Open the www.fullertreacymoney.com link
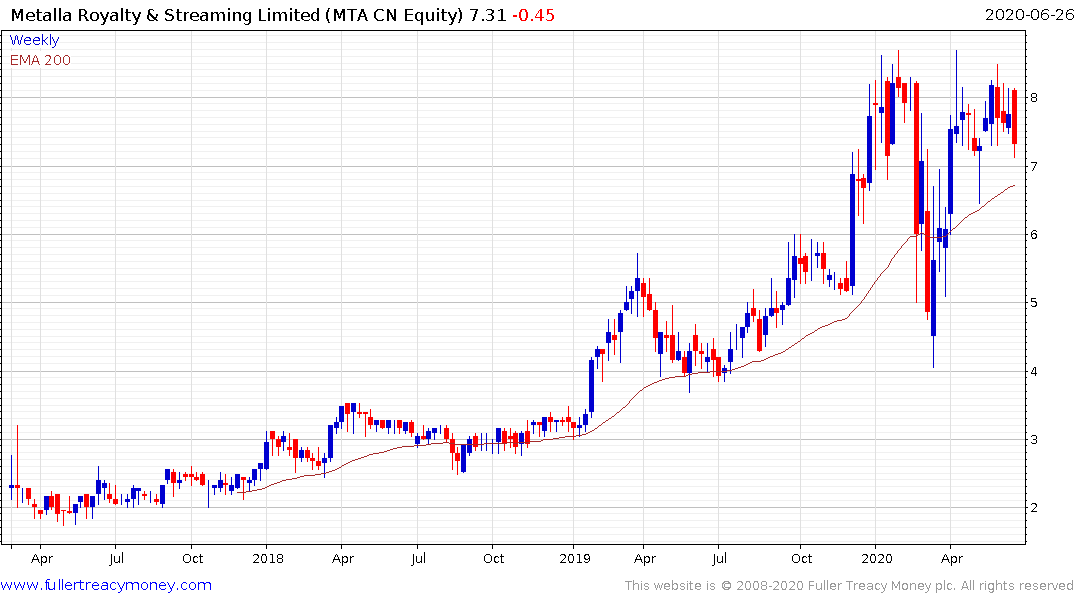Image resolution: width=1075 pixels, height=600 pixels. pos(106,585)
